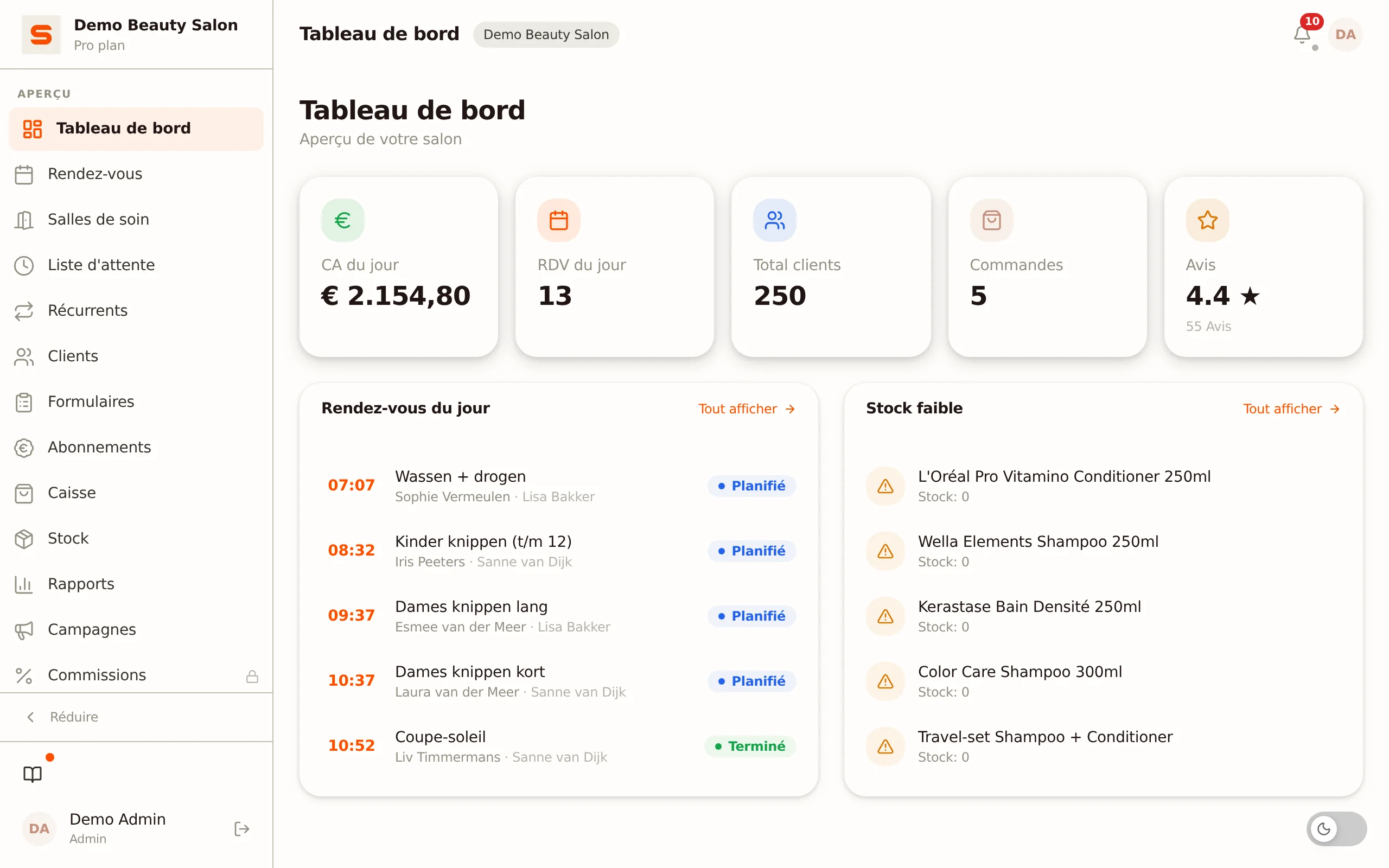This screenshot has width=1389, height=868.
Task: Click the Liste d'attente clock icon
Action: tap(23, 265)
